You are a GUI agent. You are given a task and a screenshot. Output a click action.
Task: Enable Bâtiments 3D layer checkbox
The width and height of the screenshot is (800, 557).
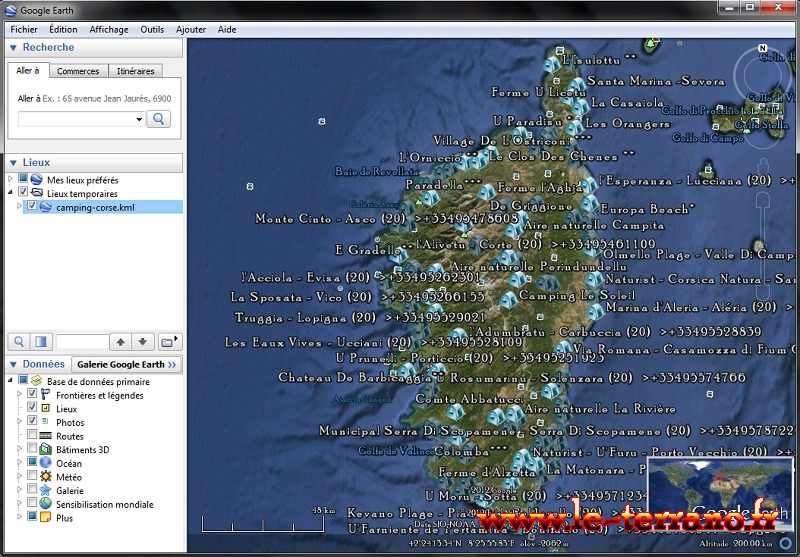(32, 448)
